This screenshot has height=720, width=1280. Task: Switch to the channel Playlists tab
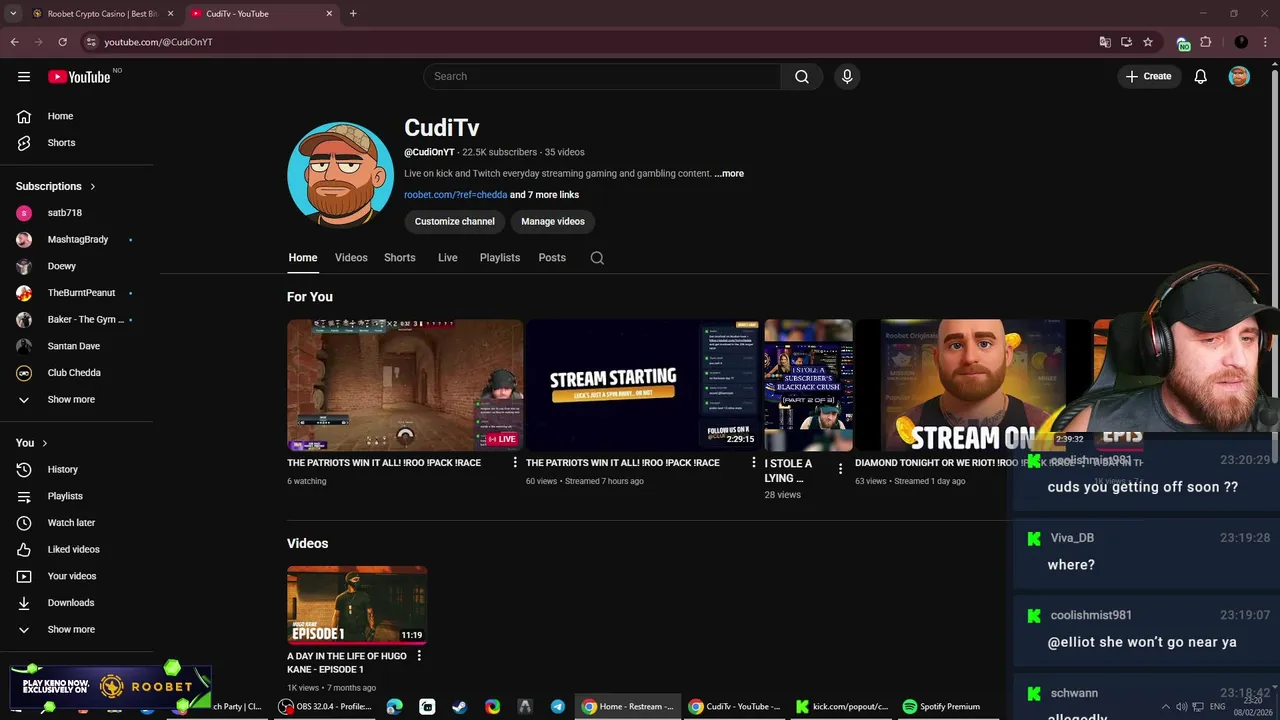tap(500, 258)
